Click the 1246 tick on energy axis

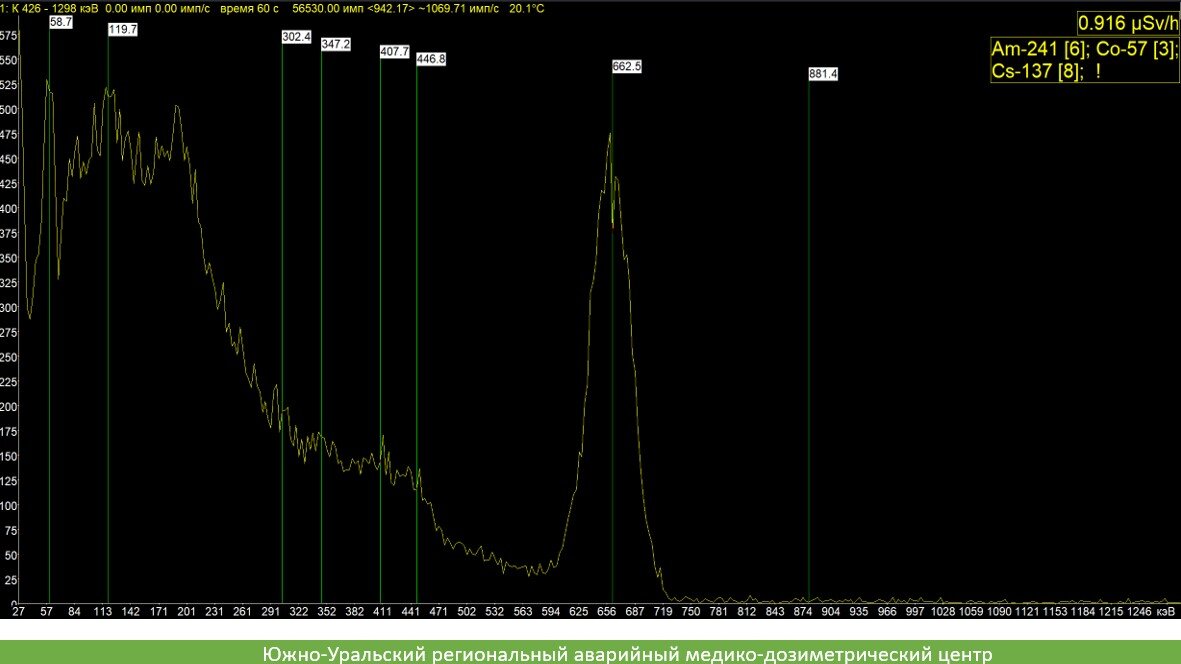1139,612
